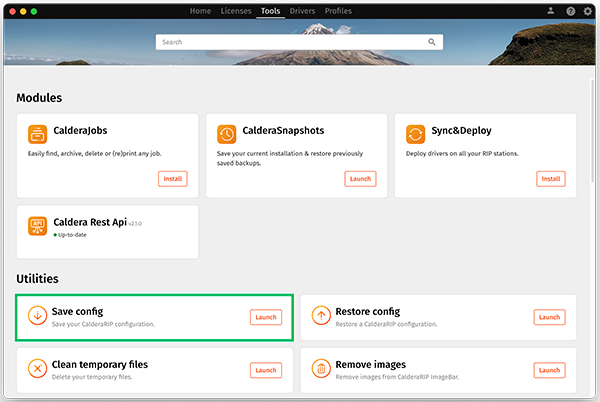
Task: Click the Restore config upload arrow icon
Action: (321, 316)
